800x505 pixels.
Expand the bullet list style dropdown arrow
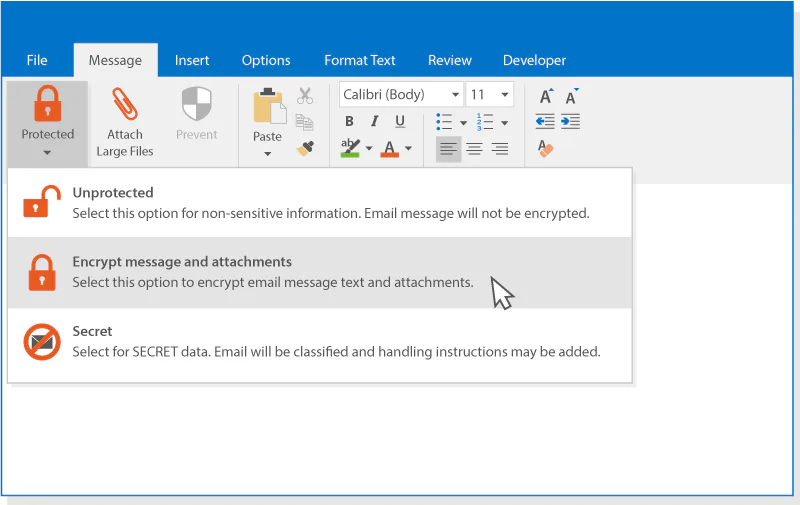click(463, 123)
